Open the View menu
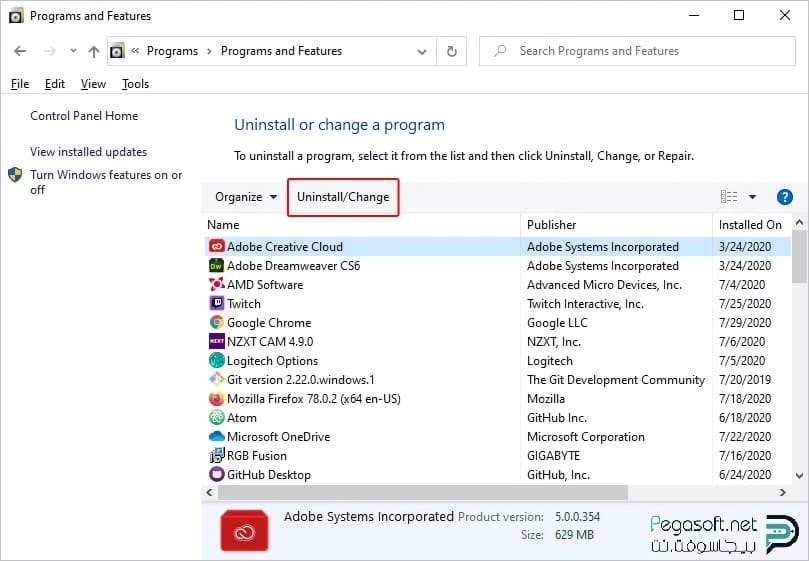This screenshot has width=809, height=561. tap(93, 84)
